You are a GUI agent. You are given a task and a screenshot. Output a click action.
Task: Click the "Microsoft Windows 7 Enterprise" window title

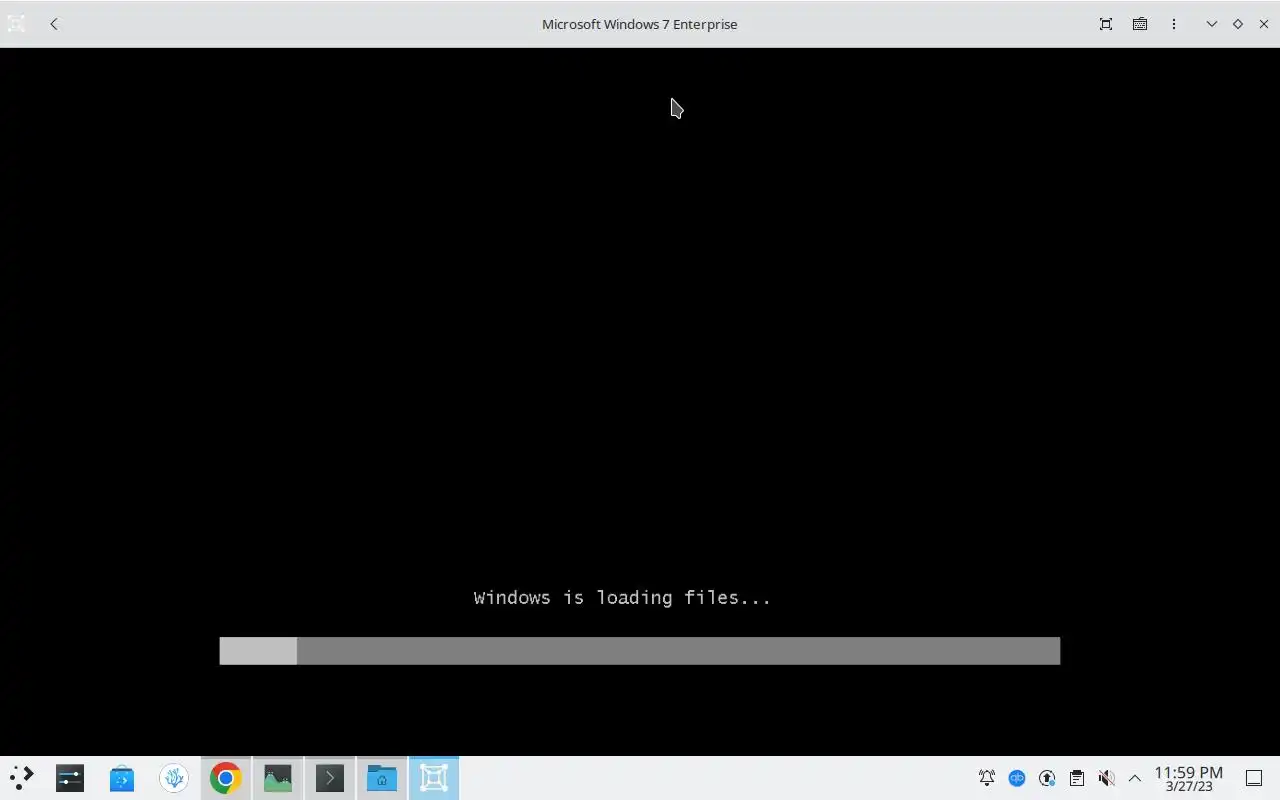[640, 24]
